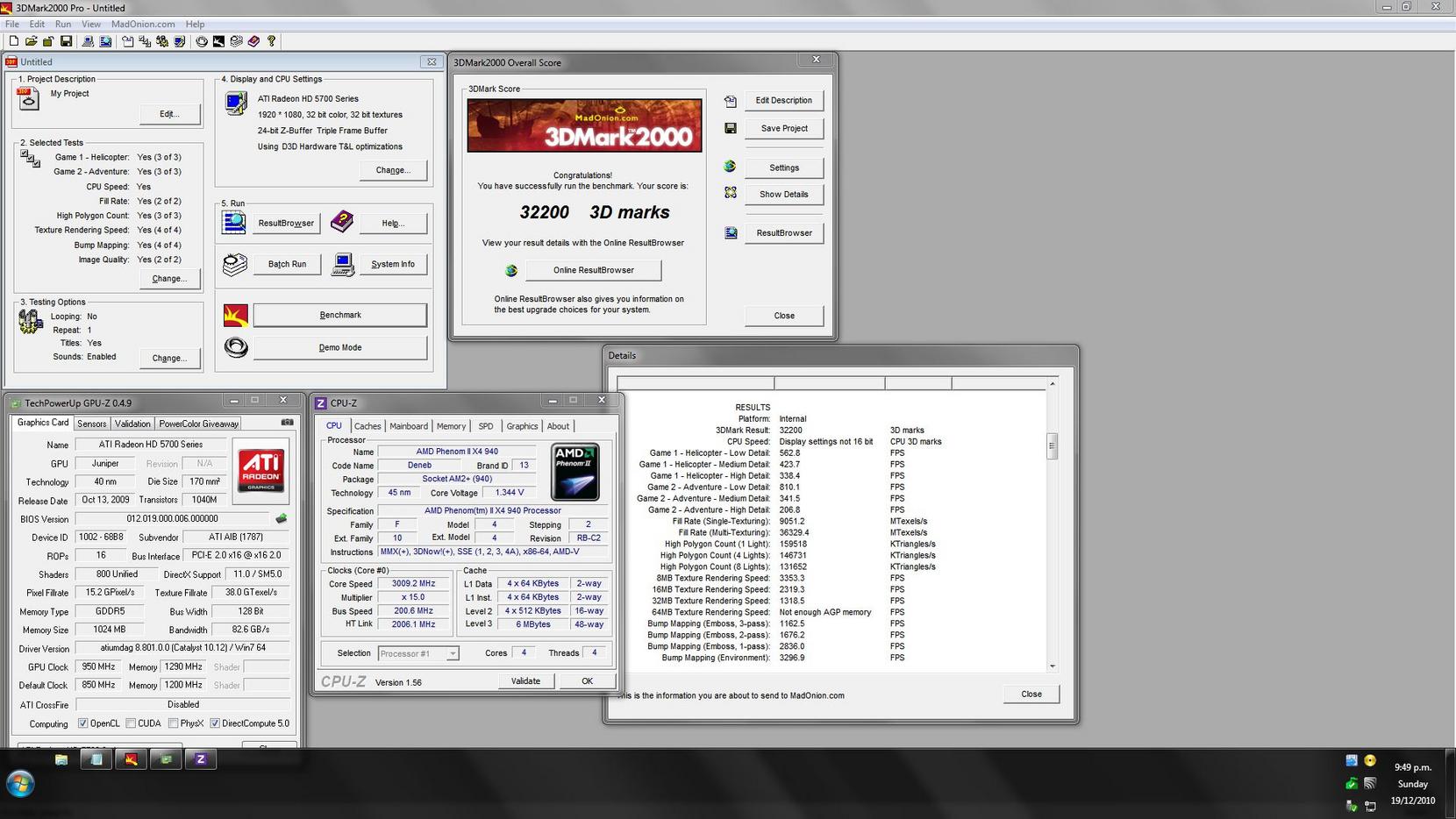Open the PowerColor Giveaway tab

[199, 424]
